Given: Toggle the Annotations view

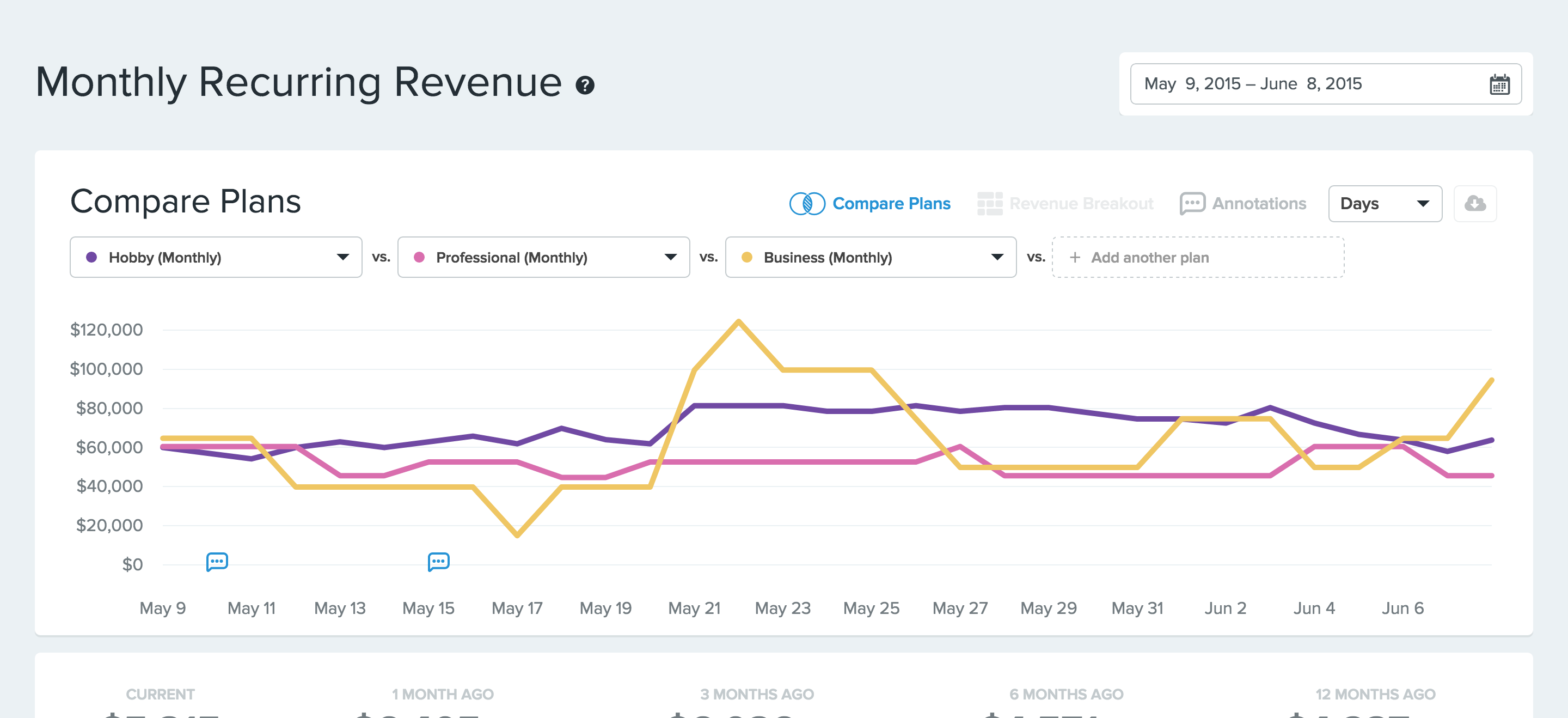Looking at the screenshot, I should pyautogui.click(x=1258, y=203).
